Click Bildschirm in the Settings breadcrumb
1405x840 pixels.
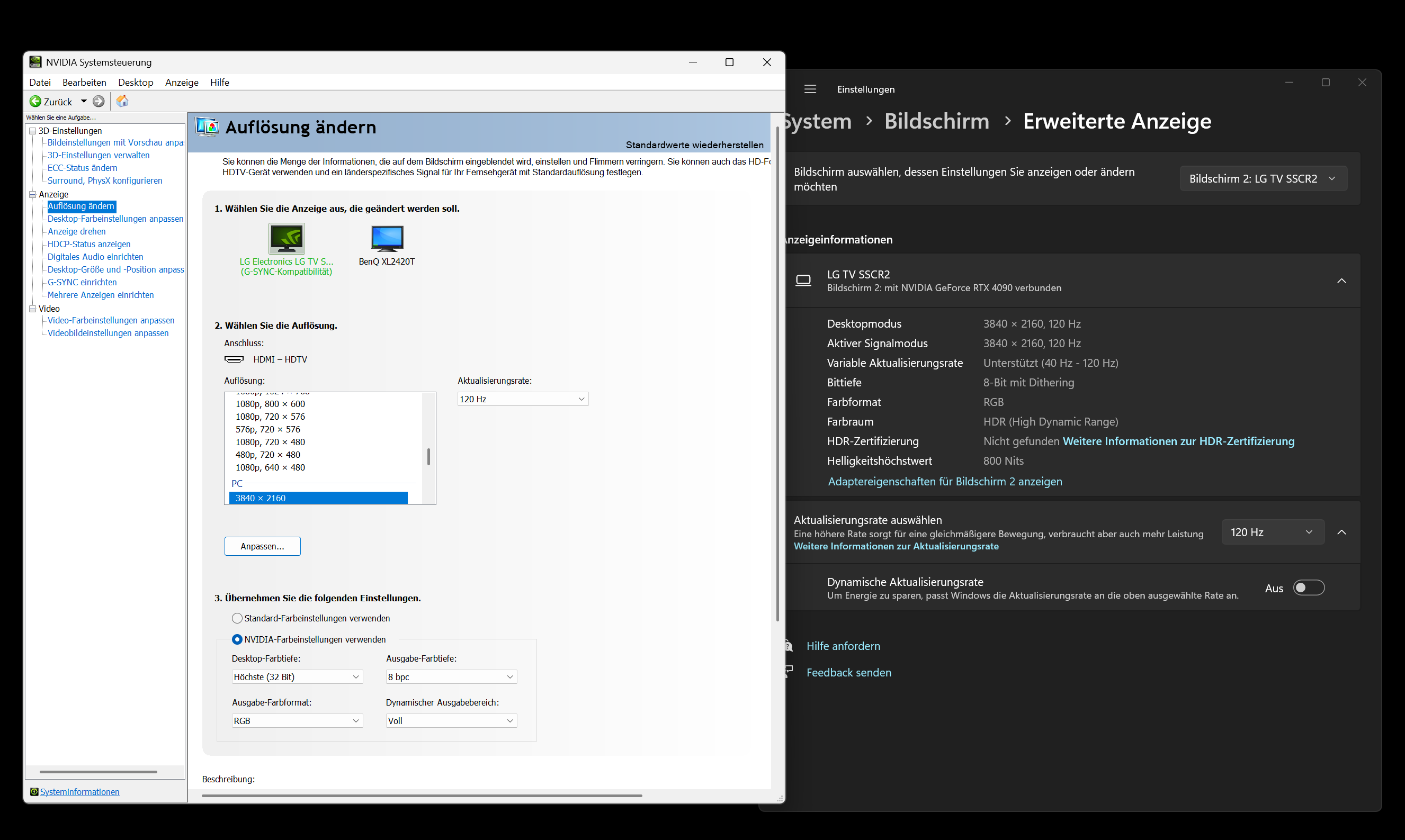click(x=936, y=121)
